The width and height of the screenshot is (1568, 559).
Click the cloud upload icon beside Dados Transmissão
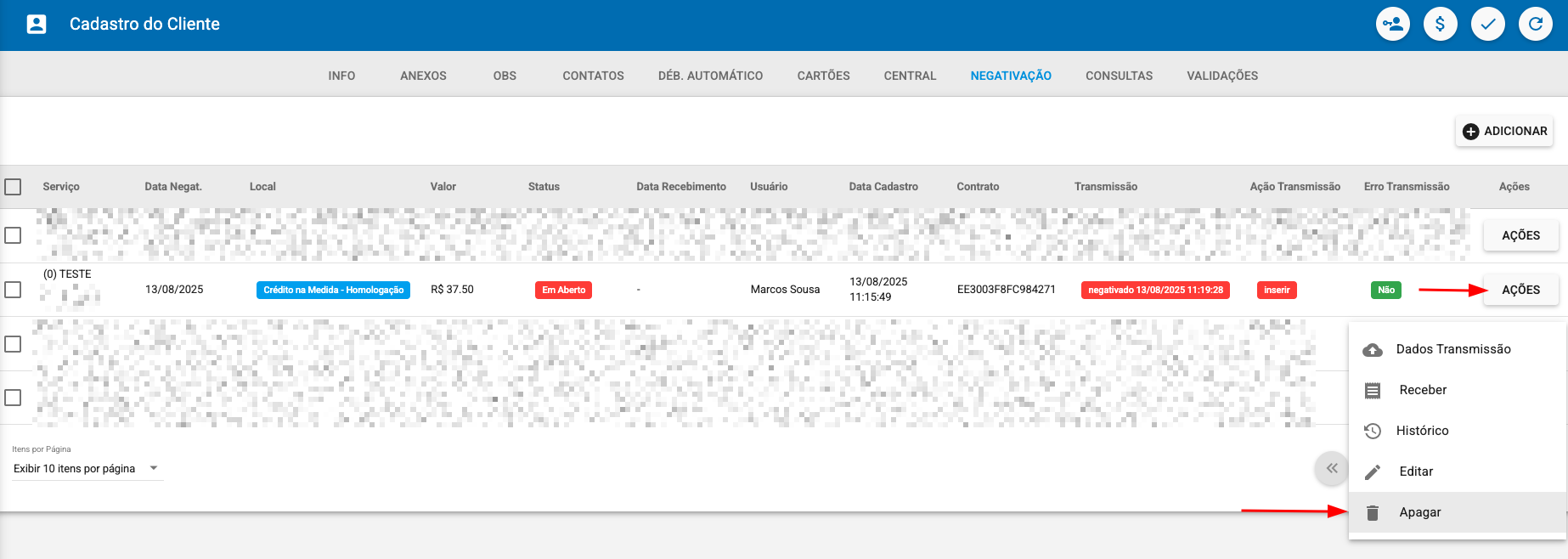[x=1373, y=350]
